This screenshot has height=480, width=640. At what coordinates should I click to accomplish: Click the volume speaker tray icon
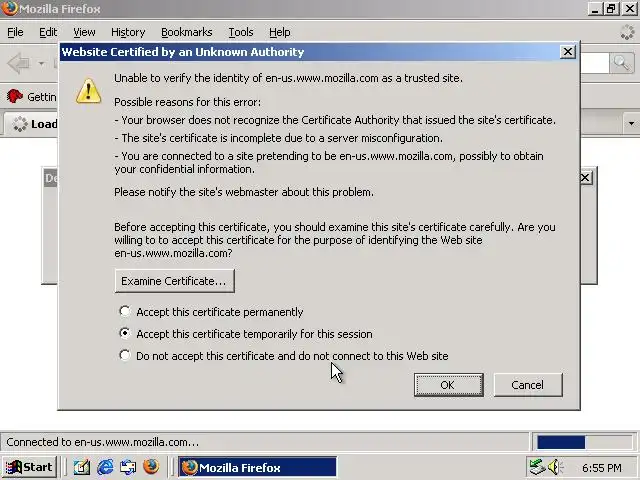tap(554, 467)
